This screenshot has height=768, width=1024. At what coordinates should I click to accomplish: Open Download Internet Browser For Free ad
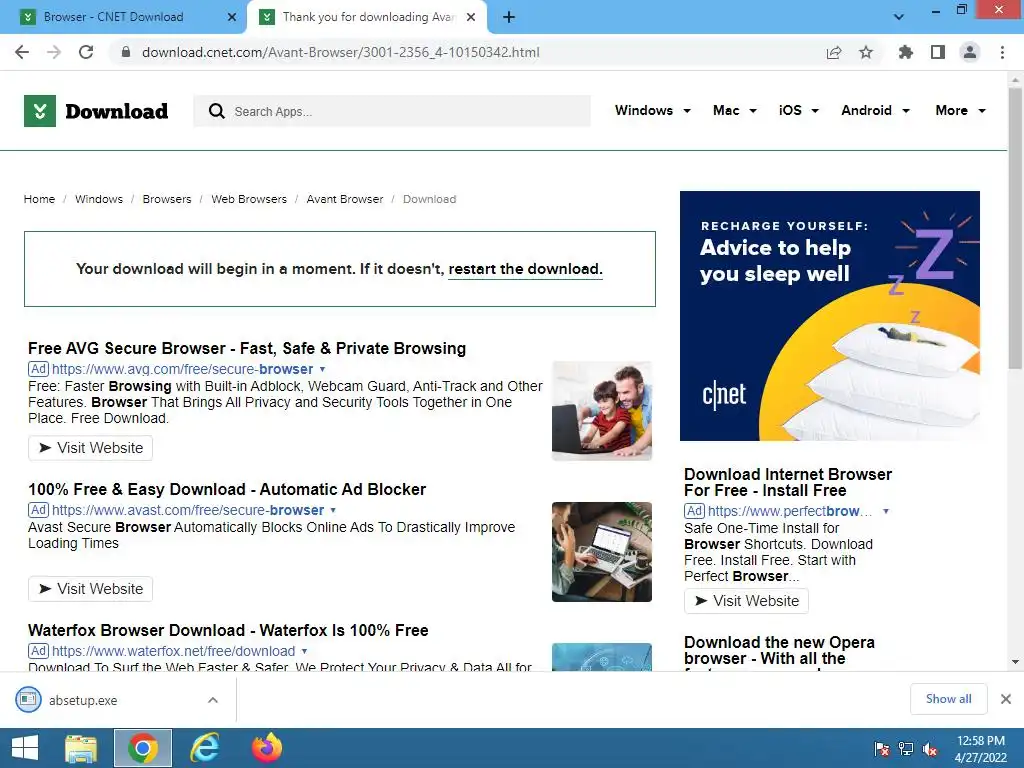tap(788, 483)
